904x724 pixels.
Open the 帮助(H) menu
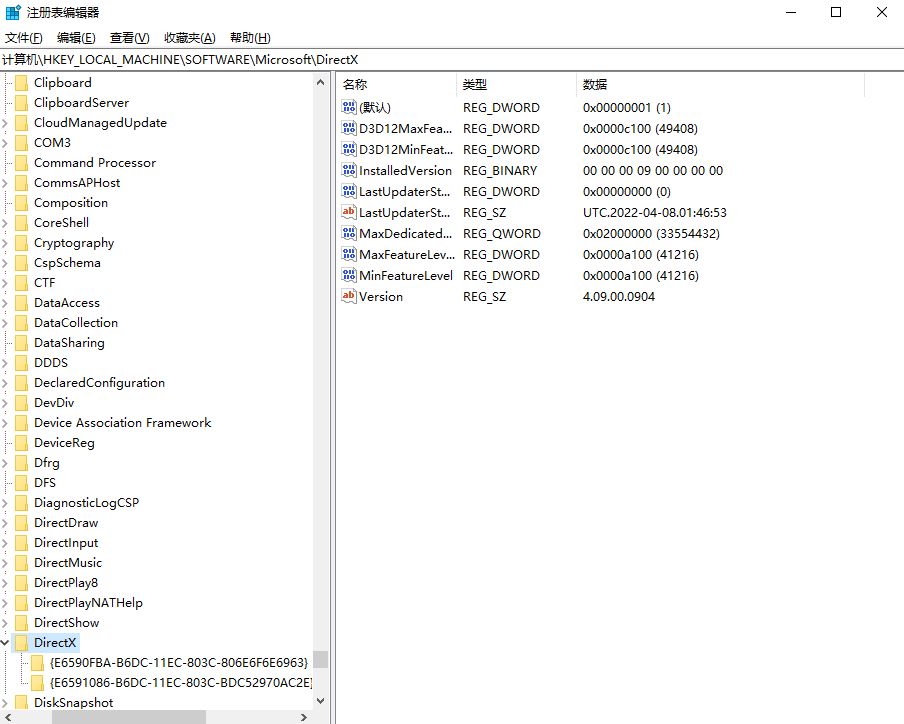pyautogui.click(x=250, y=37)
